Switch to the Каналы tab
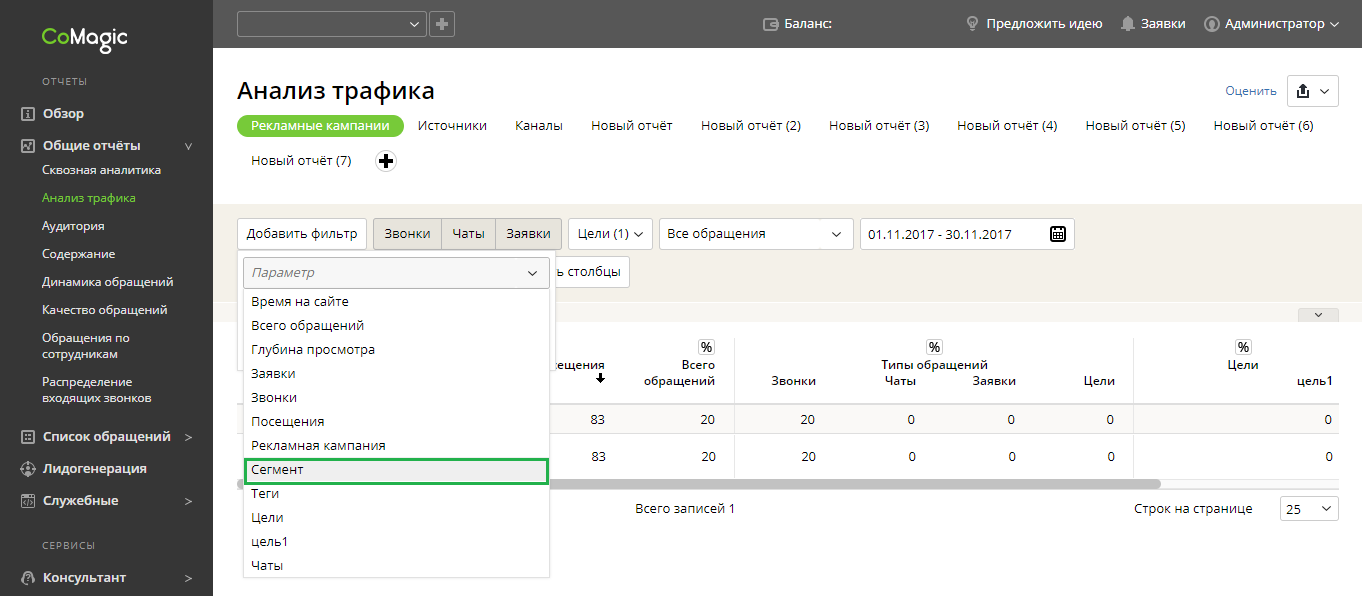The image size is (1362, 596). click(x=539, y=126)
